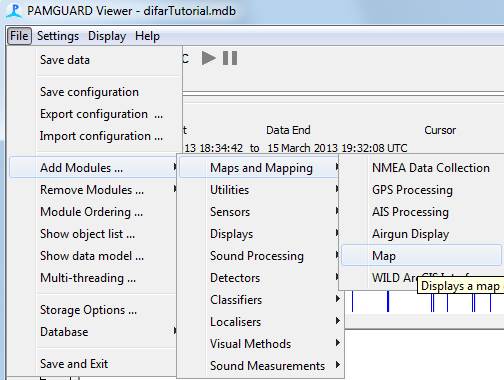Open Storage Options ...

(x=93, y=310)
